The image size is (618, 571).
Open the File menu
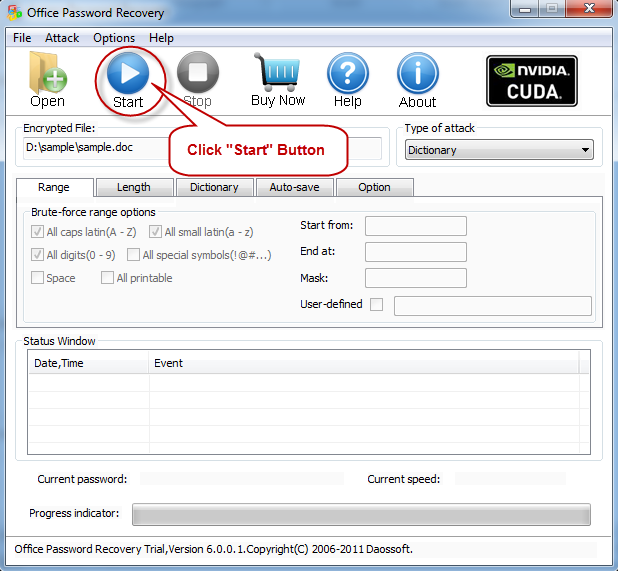coord(22,38)
